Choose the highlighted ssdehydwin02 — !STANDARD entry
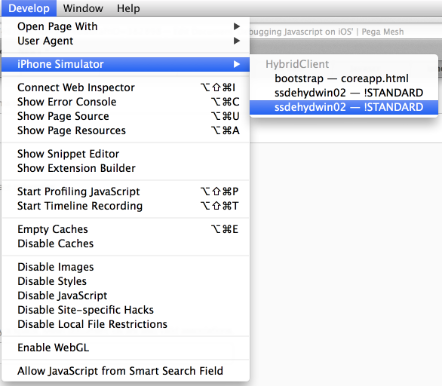This screenshot has height=386, width=442. [x=344, y=107]
